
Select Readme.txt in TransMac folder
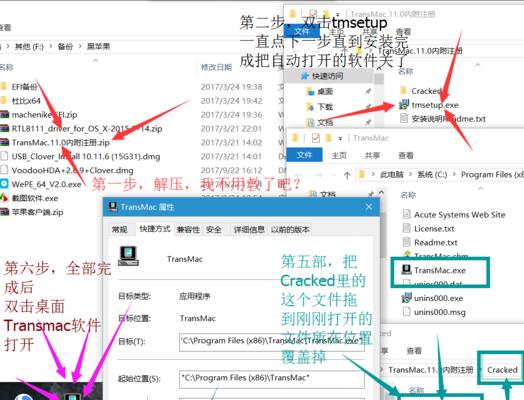(435, 242)
